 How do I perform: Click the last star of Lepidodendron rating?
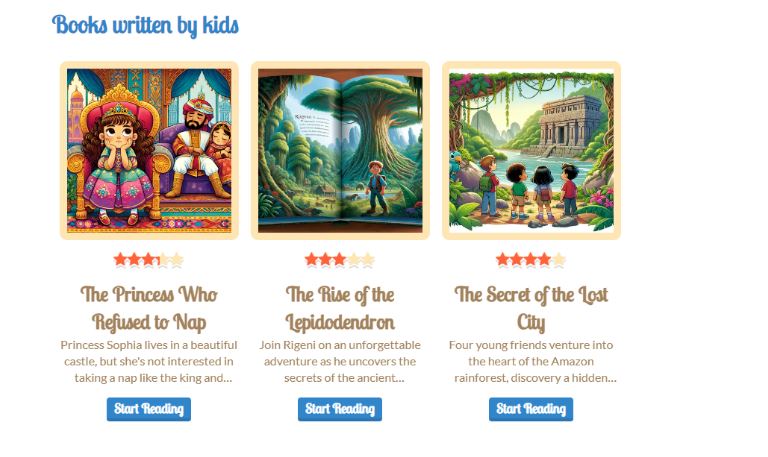coord(367,259)
